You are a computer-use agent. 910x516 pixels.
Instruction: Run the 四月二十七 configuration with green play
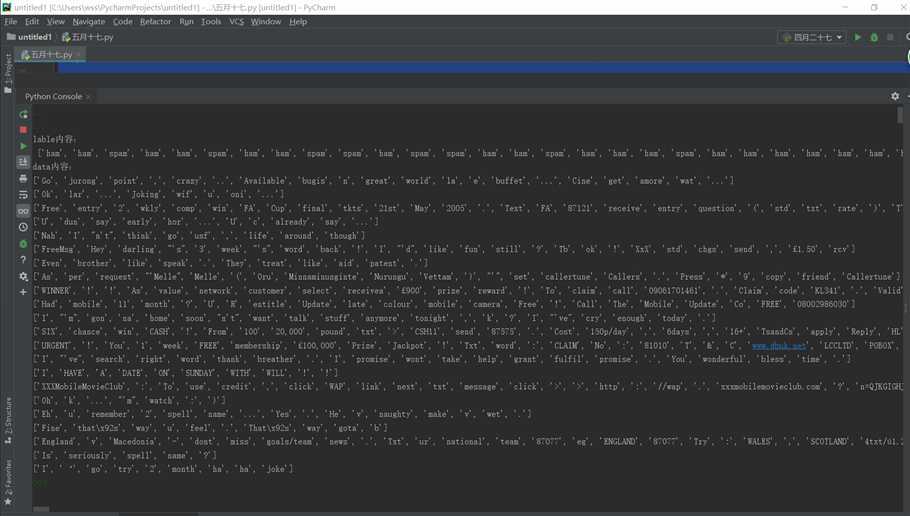tap(857, 37)
